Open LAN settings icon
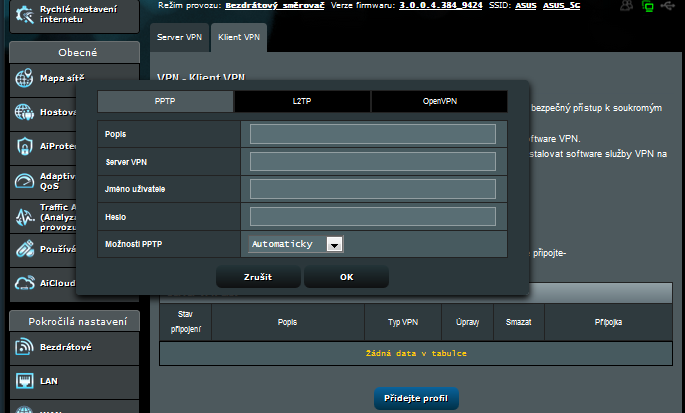 (x=25, y=381)
